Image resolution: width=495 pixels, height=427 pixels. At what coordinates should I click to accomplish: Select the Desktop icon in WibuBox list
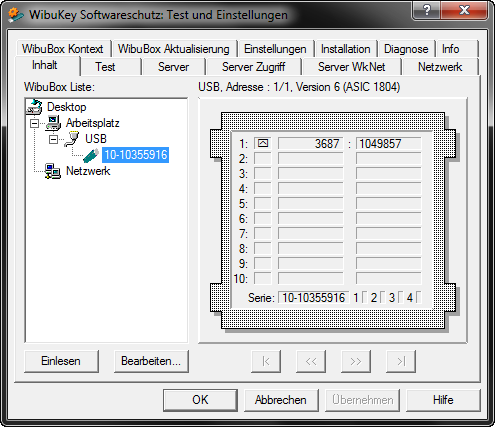click(x=34, y=107)
